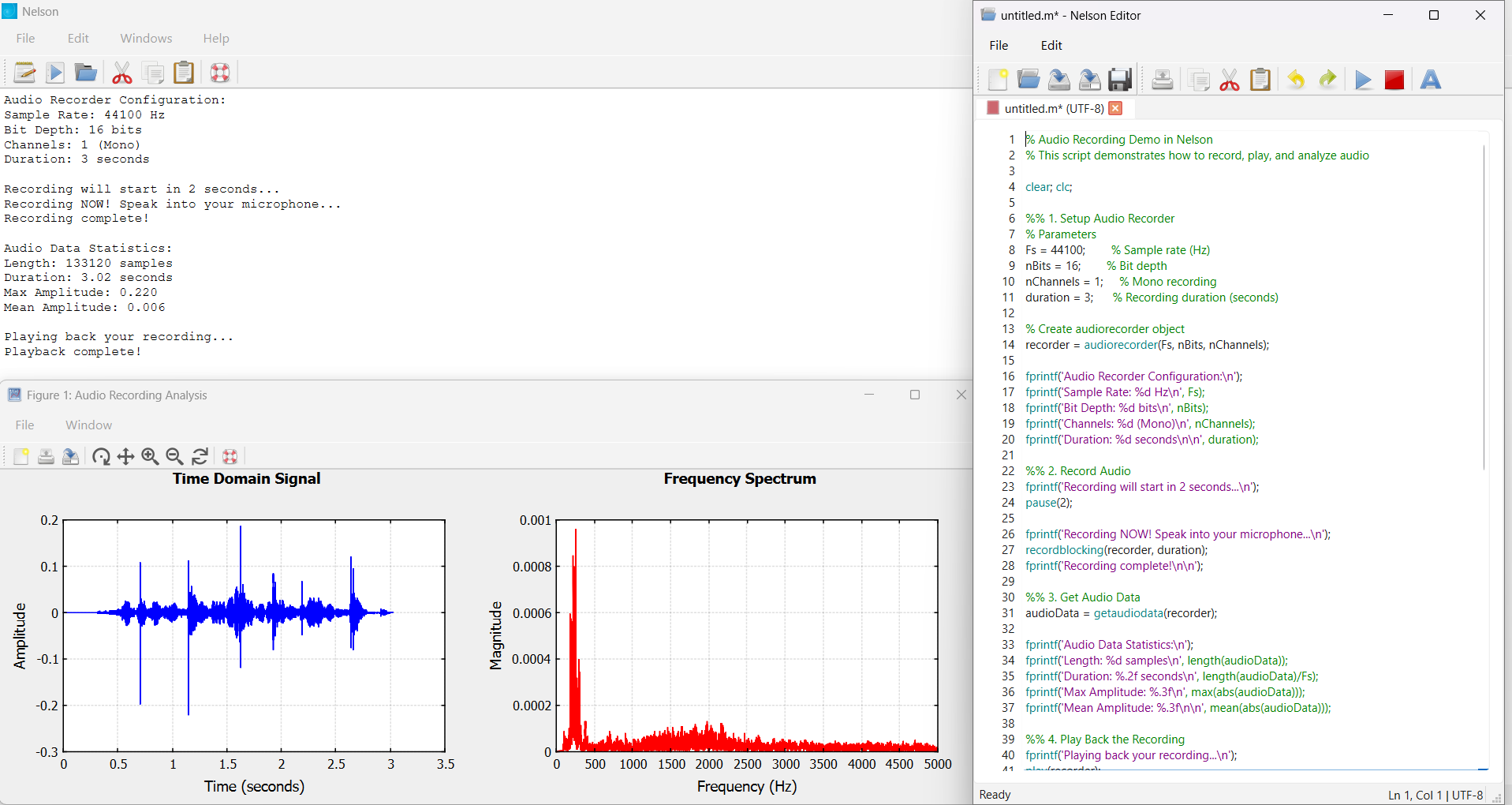
Task: Open the text editor notepad icon
Action: tap(24, 73)
